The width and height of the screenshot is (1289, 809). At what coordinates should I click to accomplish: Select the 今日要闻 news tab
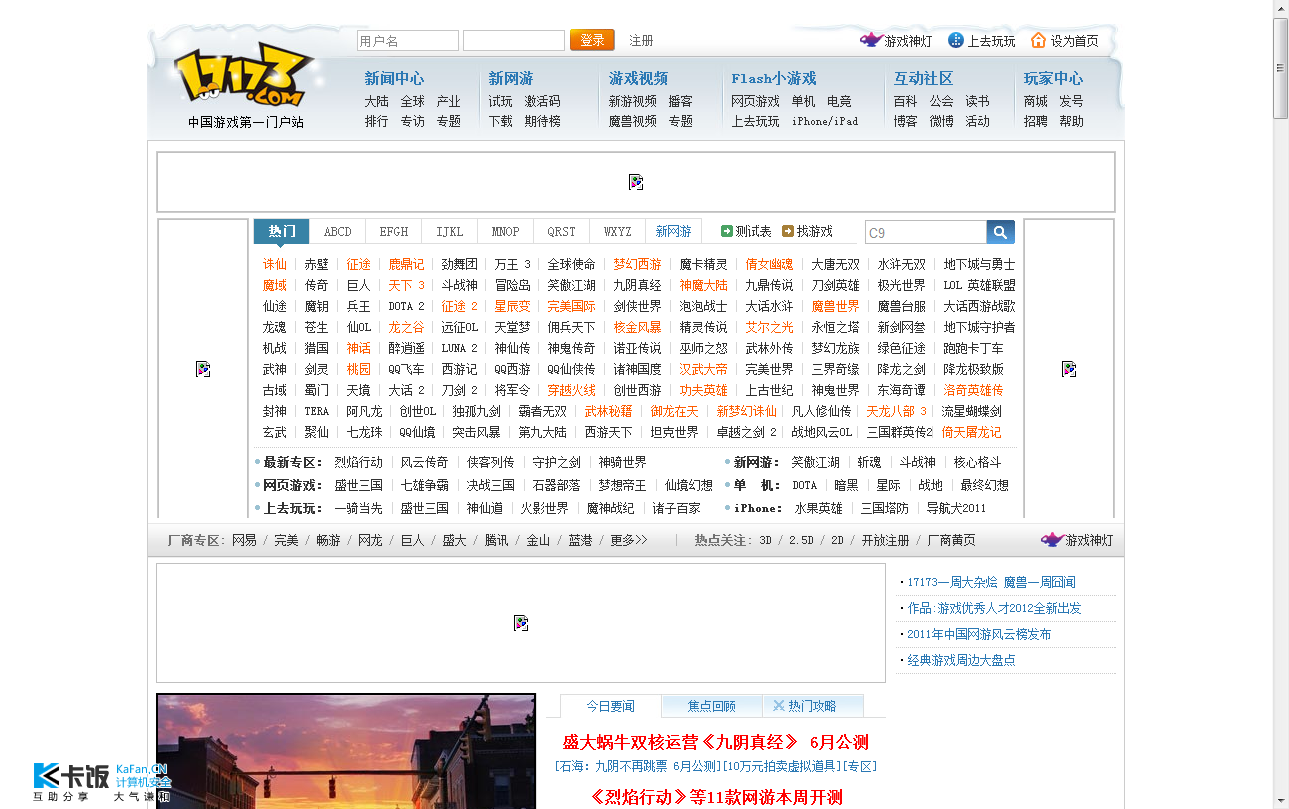click(610, 706)
